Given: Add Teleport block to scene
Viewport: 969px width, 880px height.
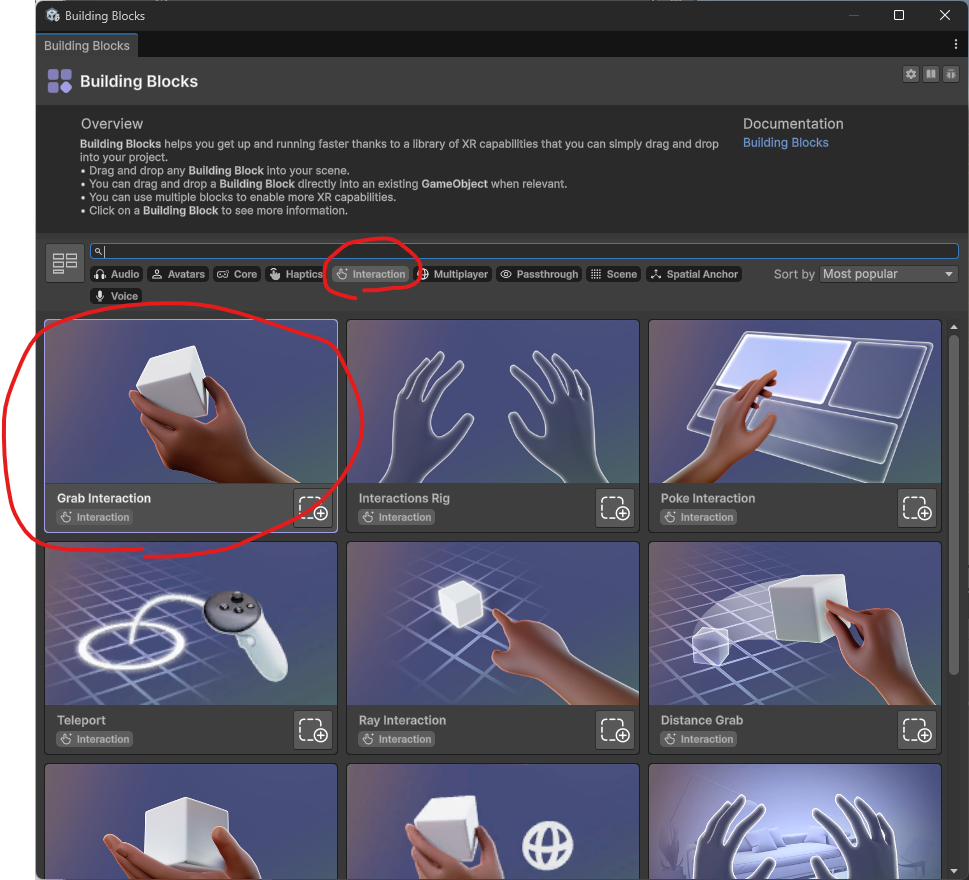Looking at the screenshot, I should [313, 730].
